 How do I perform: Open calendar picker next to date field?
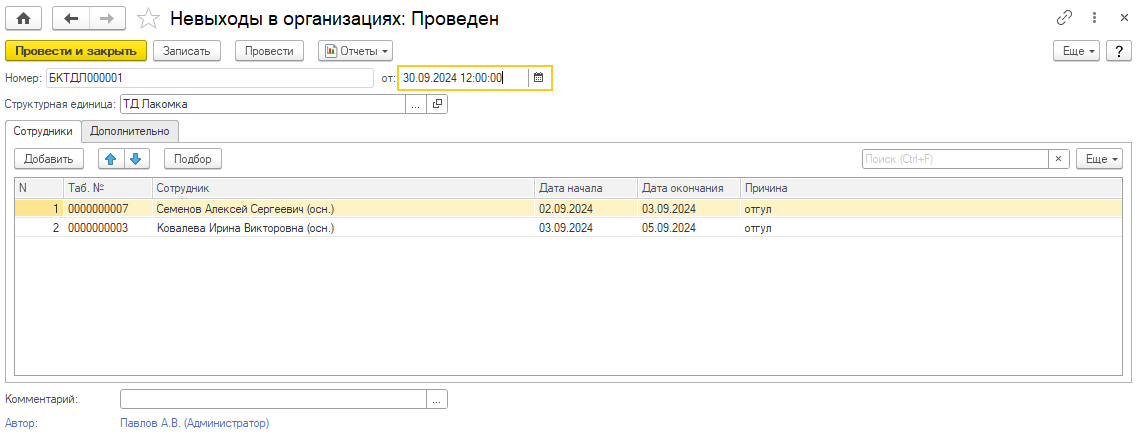(x=539, y=77)
